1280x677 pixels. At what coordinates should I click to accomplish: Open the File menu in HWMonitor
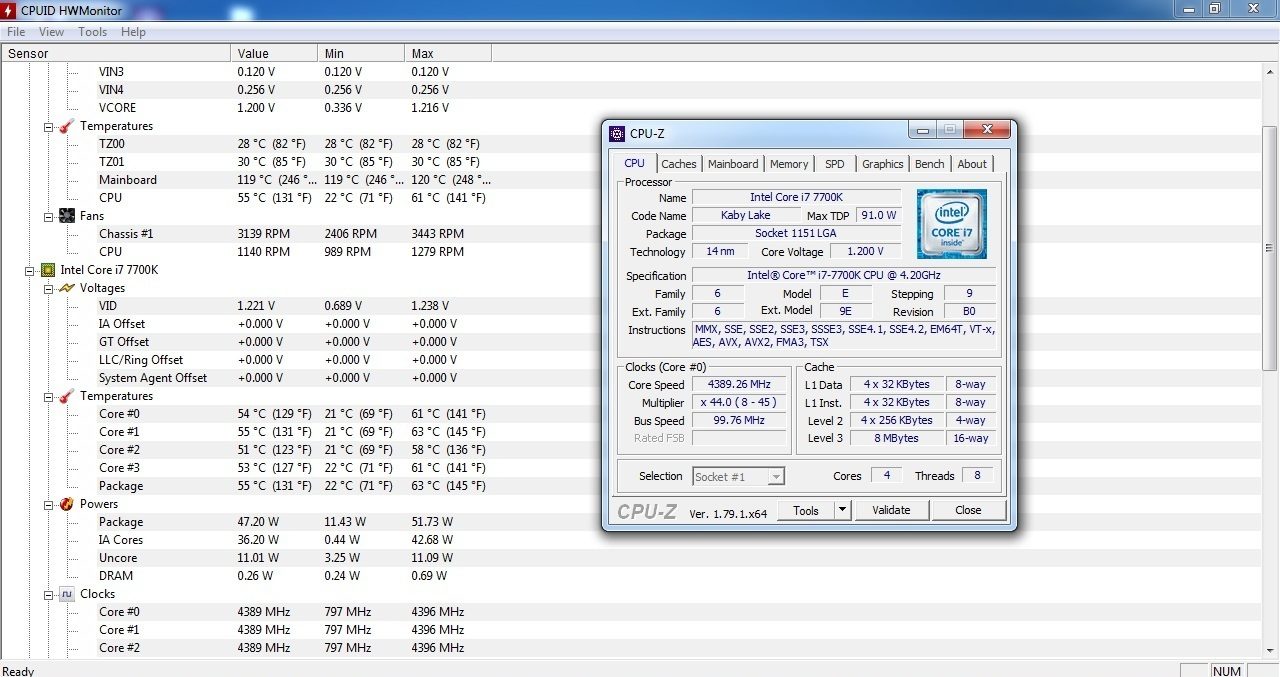[16, 32]
